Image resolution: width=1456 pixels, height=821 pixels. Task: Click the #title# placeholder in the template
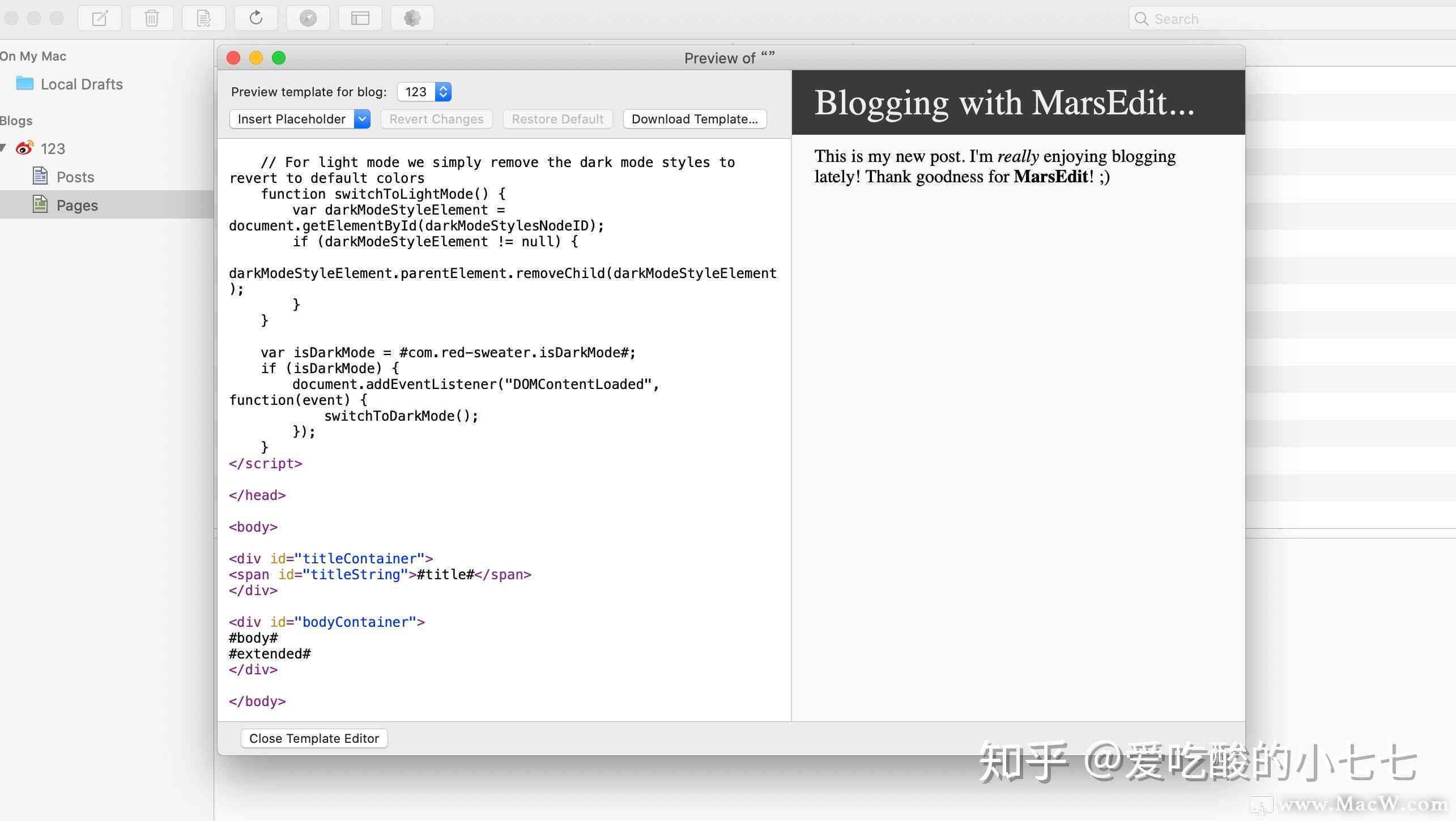(445, 575)
